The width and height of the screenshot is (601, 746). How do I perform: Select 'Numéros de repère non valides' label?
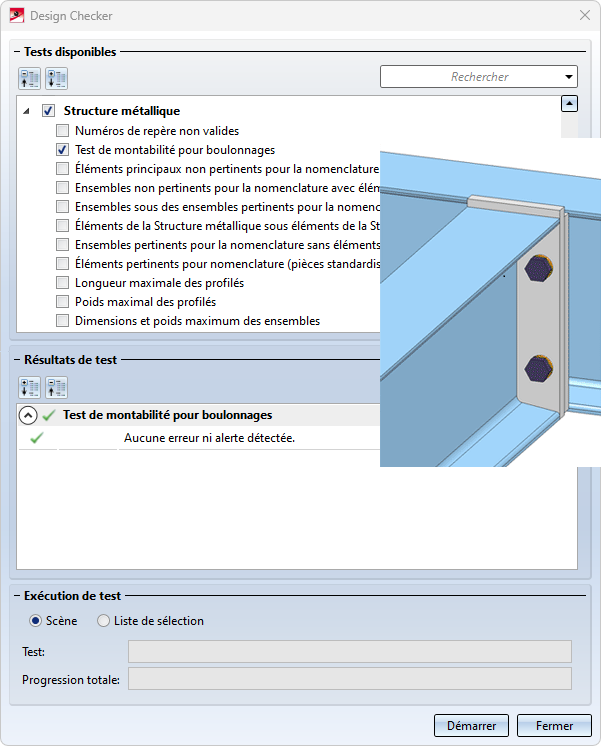point(157,130)
